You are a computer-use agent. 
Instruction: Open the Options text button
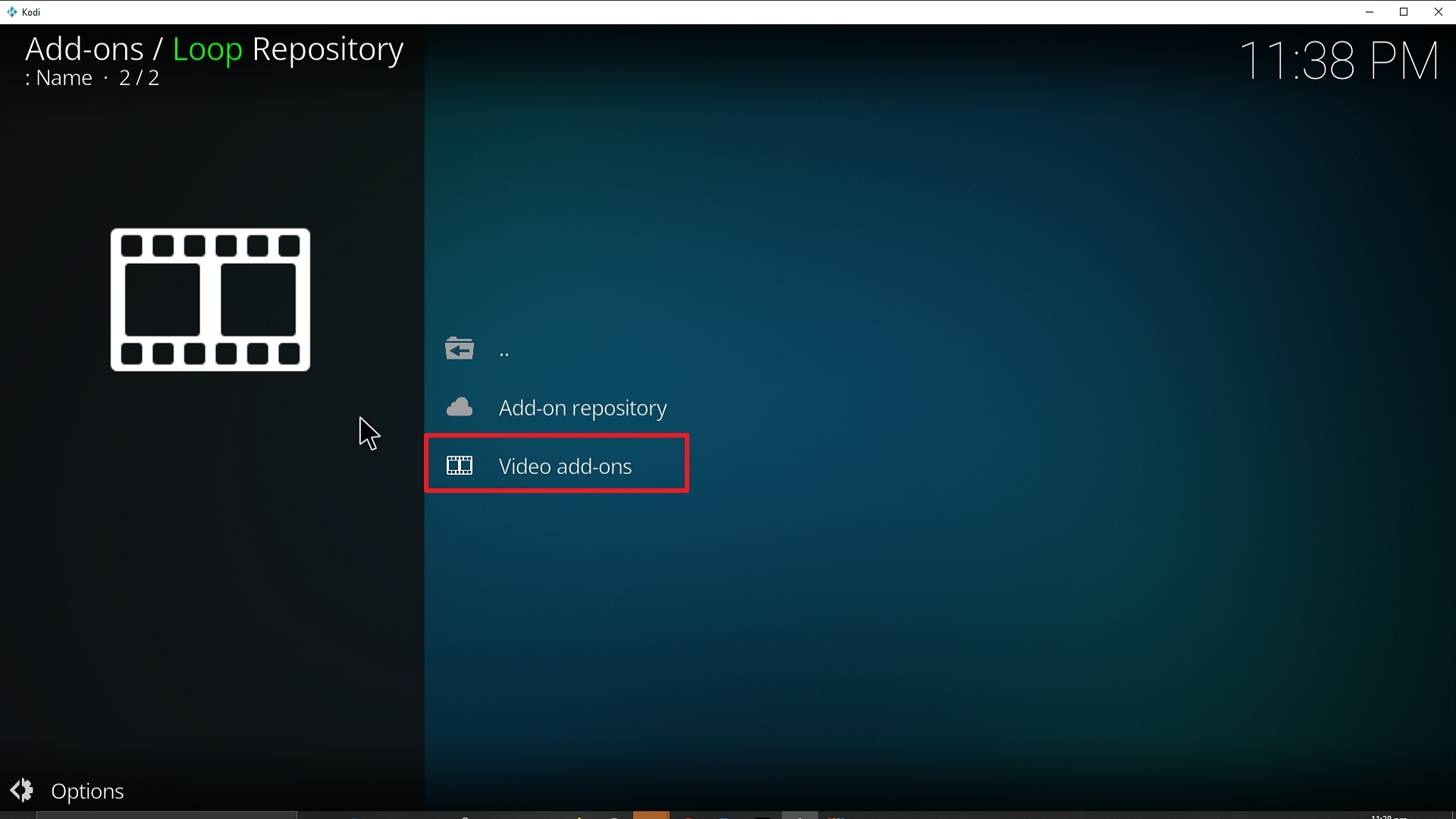pyautogui.click(x=87, y=791)
